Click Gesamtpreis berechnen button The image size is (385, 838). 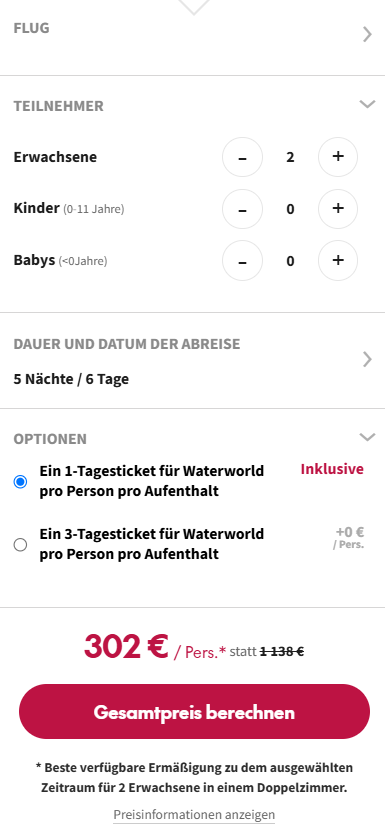tap(194, 712)
